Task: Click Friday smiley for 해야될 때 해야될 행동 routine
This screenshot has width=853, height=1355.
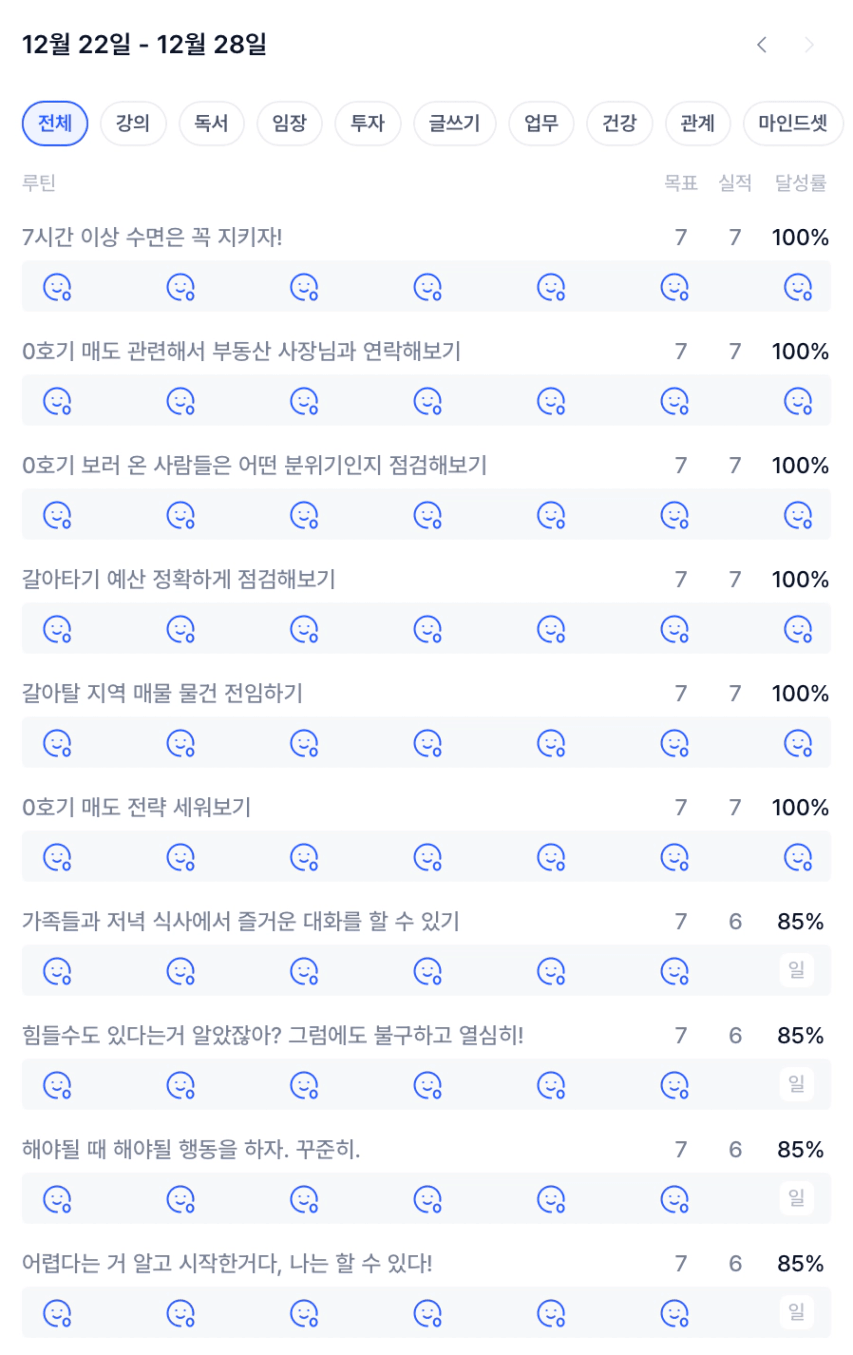Action: [551, 1200]
